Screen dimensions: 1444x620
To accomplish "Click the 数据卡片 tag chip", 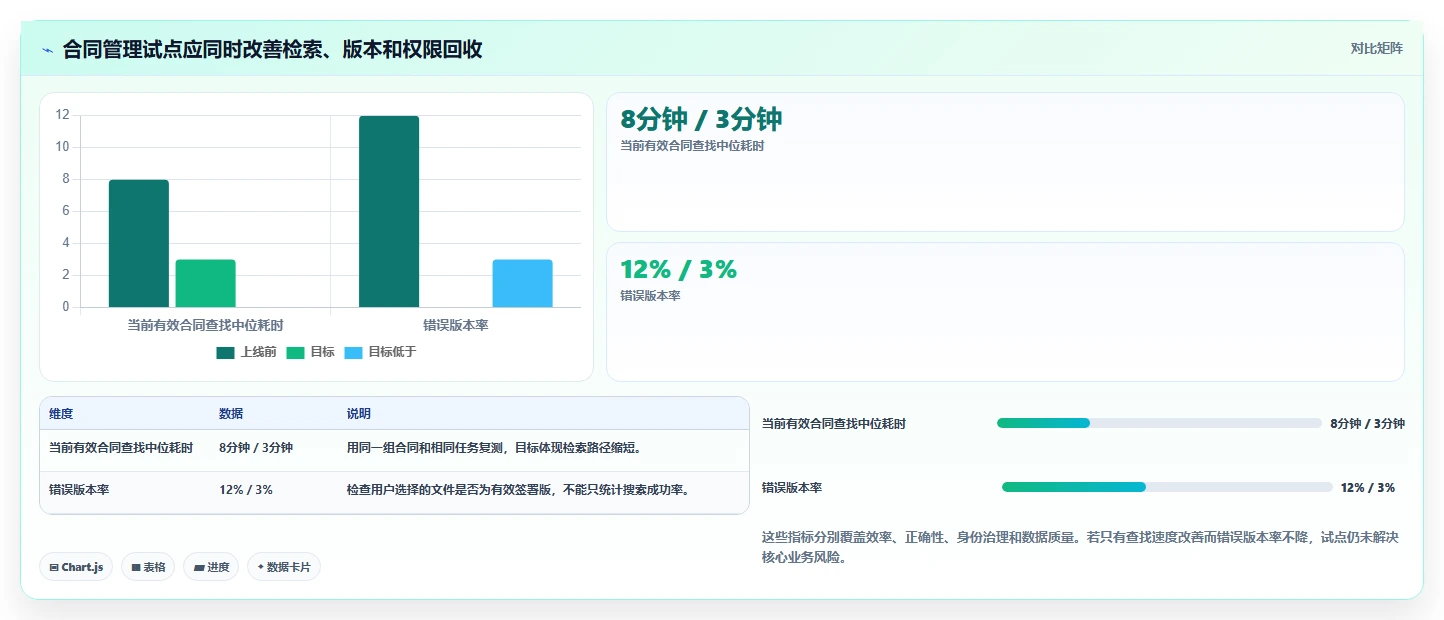I will 284,567.
